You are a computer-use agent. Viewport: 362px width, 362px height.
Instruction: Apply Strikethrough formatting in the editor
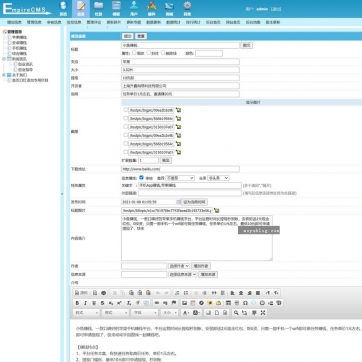tap(102, 303)
